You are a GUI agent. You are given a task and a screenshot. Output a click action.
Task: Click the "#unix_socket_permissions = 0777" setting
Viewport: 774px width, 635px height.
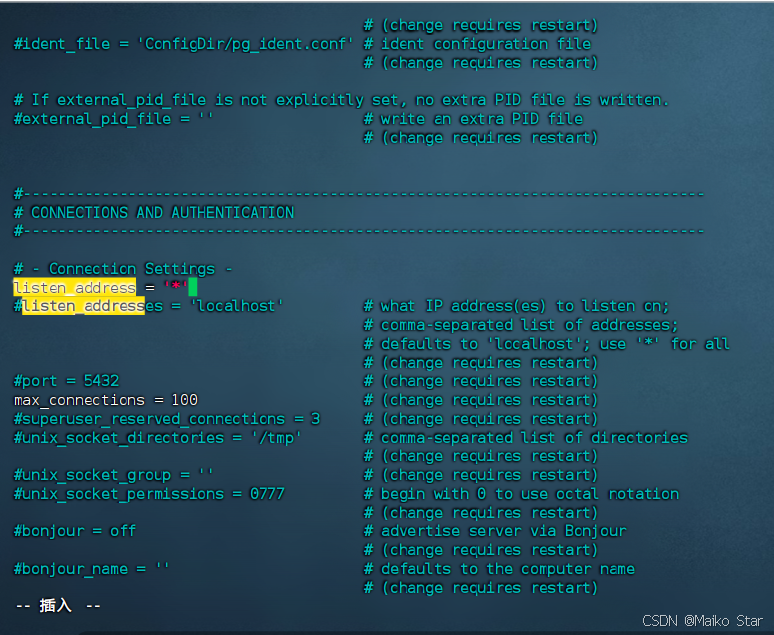pyautogui.click(x=149, y=494)
